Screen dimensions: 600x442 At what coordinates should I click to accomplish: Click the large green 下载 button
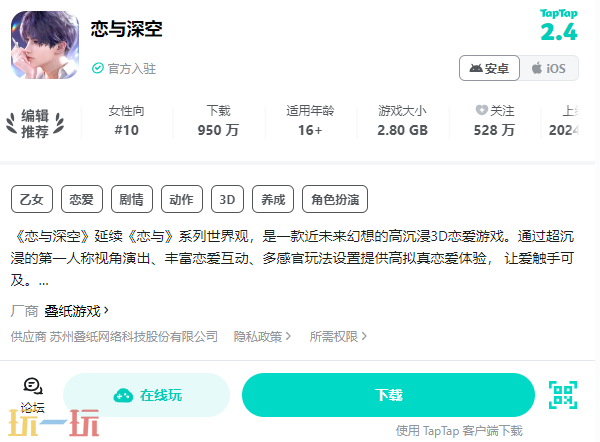point(388,395)
